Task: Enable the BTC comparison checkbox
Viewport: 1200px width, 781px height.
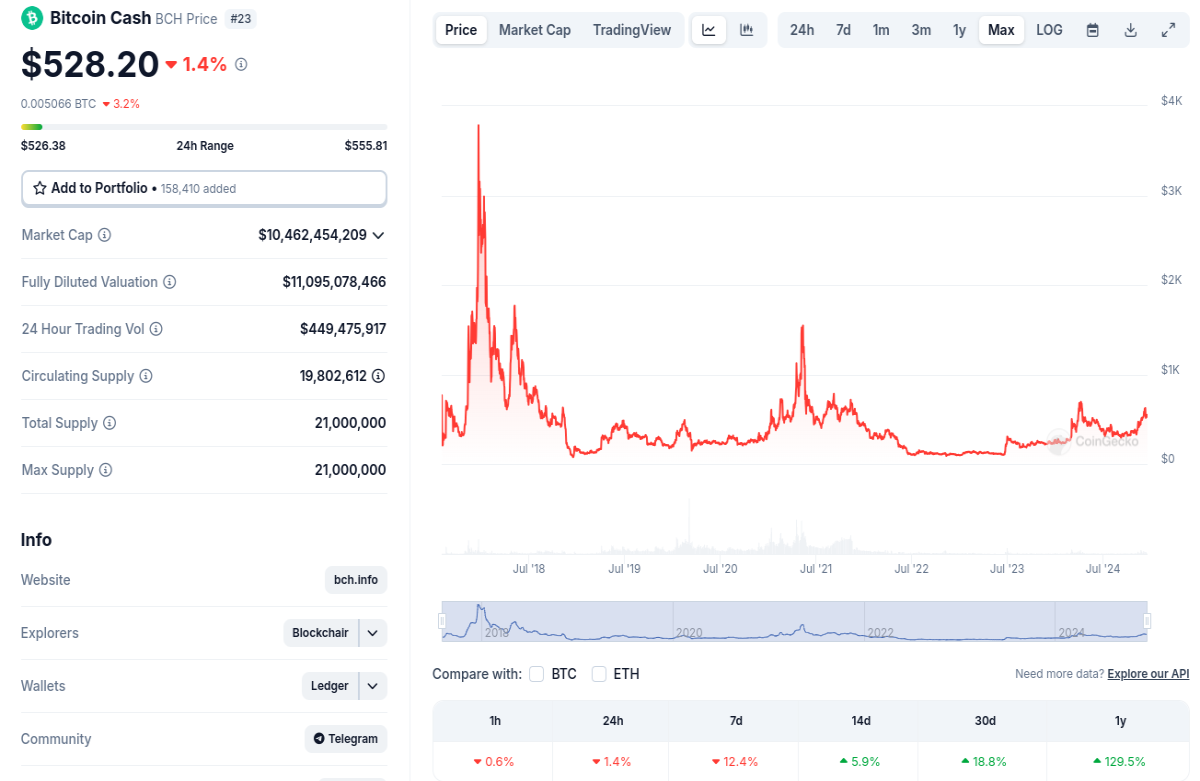Action: [537, 674]
